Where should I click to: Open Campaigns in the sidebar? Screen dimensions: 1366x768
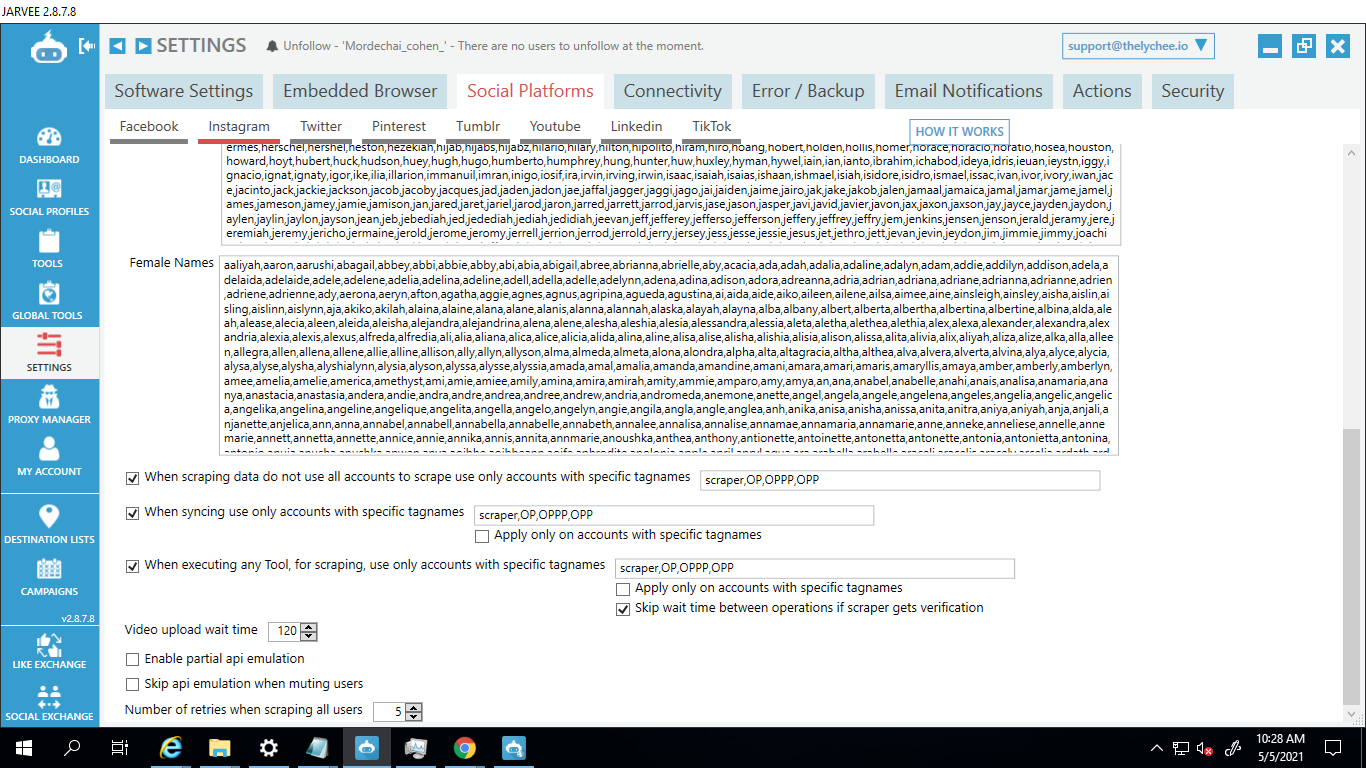tap(49, 576)
